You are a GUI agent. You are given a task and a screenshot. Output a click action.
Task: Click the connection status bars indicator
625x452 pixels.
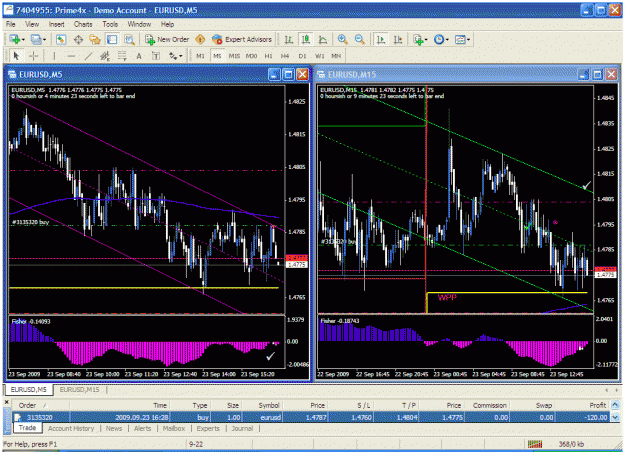click(x=535, y=444)
